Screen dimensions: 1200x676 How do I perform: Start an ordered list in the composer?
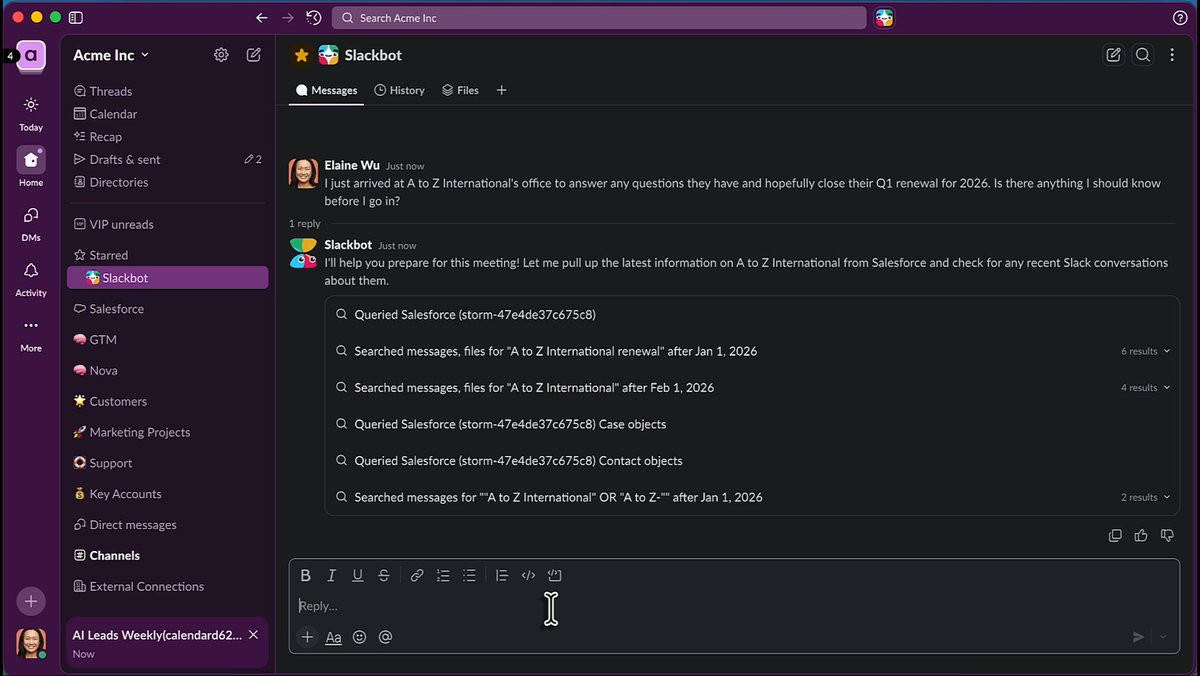point(443,575)
